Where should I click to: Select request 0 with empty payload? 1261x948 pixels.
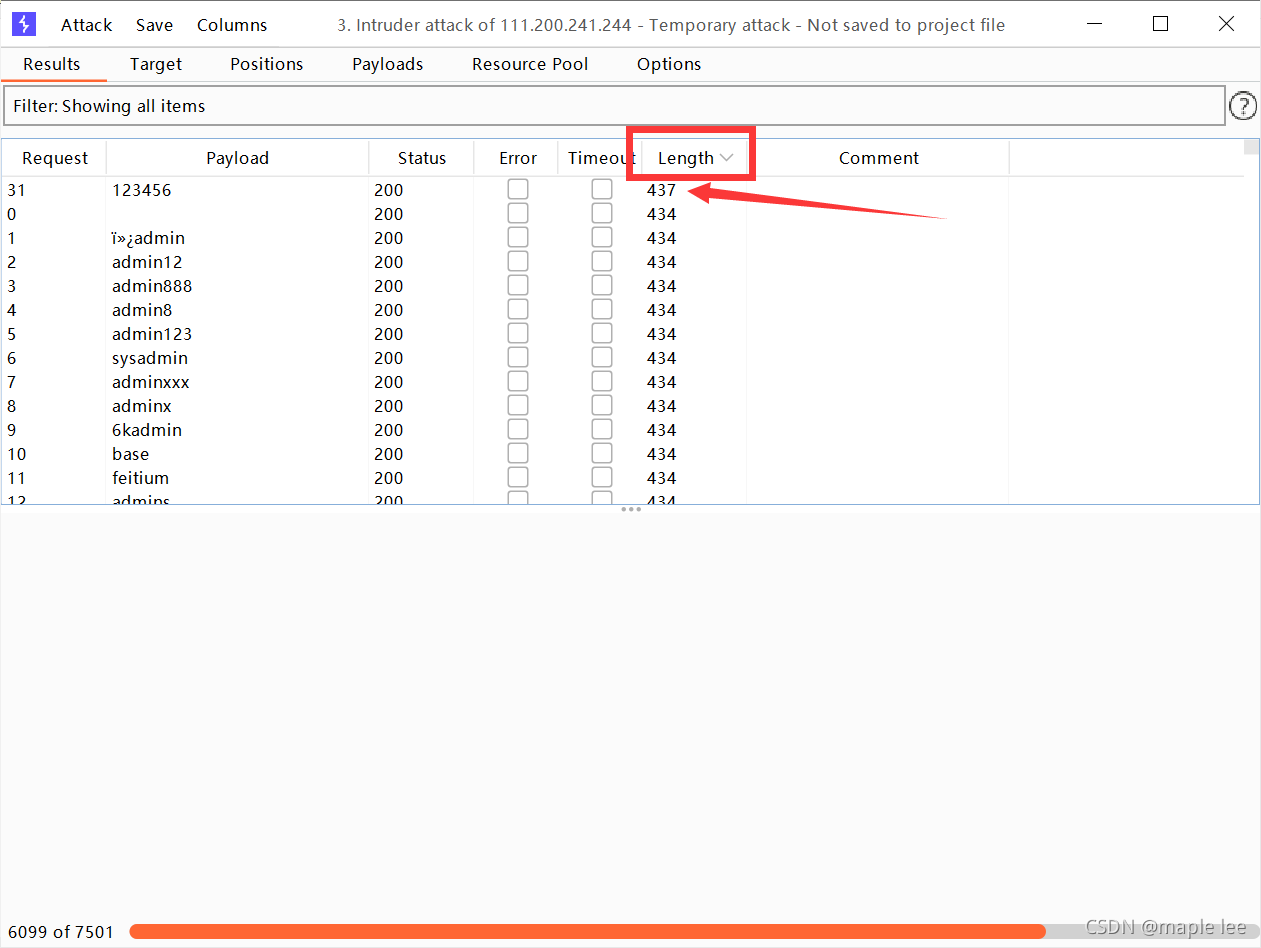click(623, 214)
